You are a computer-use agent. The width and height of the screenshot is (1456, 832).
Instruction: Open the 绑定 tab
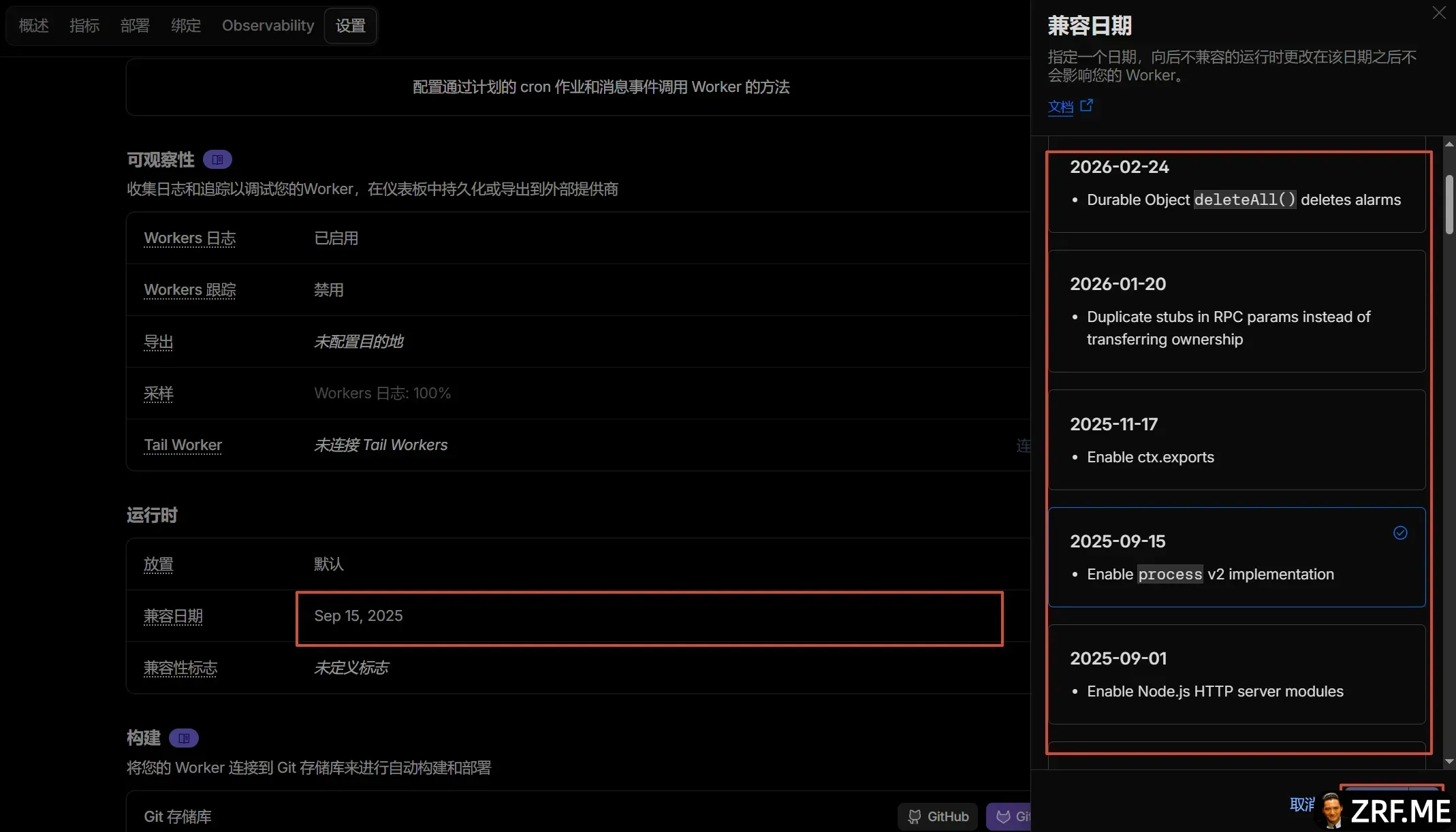point(186,26)
